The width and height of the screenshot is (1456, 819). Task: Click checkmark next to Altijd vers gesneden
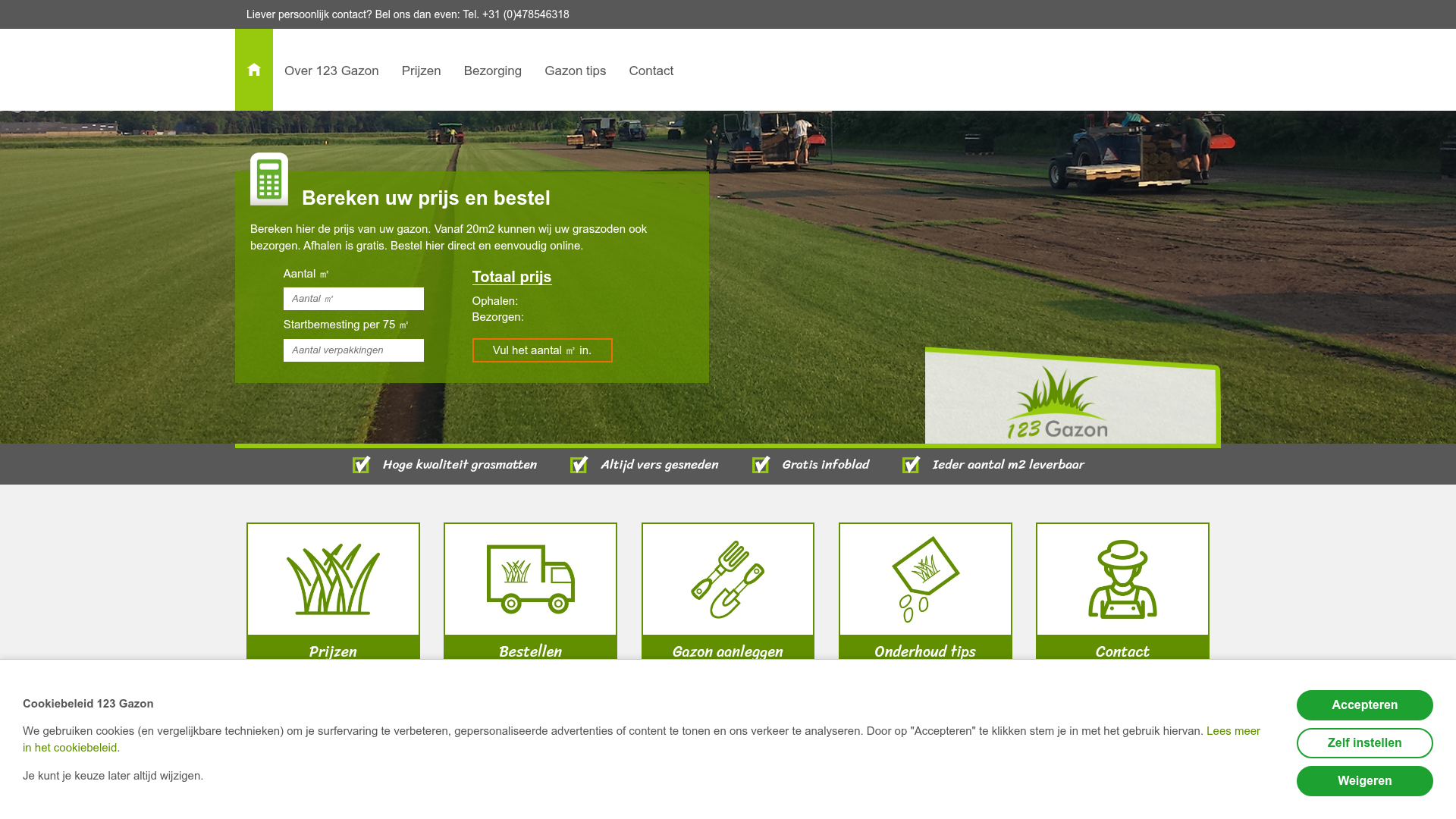579,464
